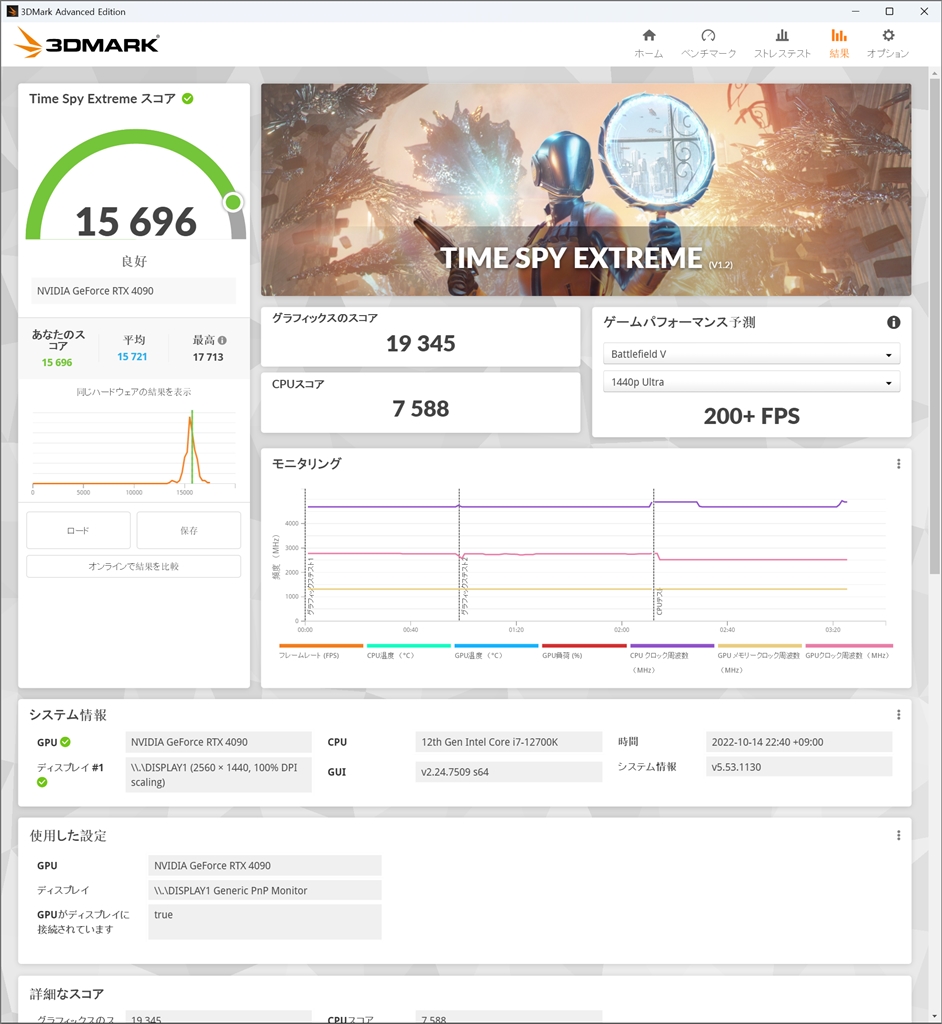The height and width of the screenshot is (1024, 942).
Task: Open the モニタリング panel three-dot menu
Action: 899,464
